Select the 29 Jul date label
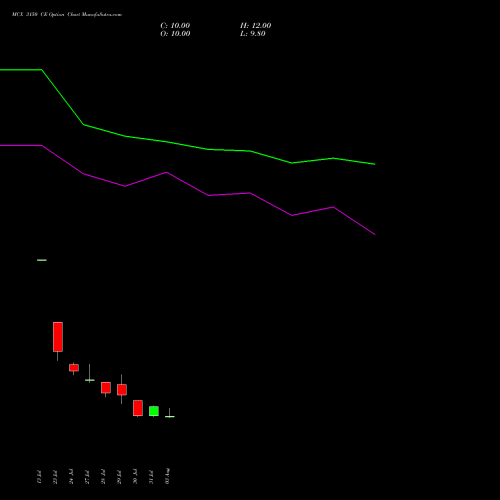Screen dimensions: 500x500 coord(119,477)
